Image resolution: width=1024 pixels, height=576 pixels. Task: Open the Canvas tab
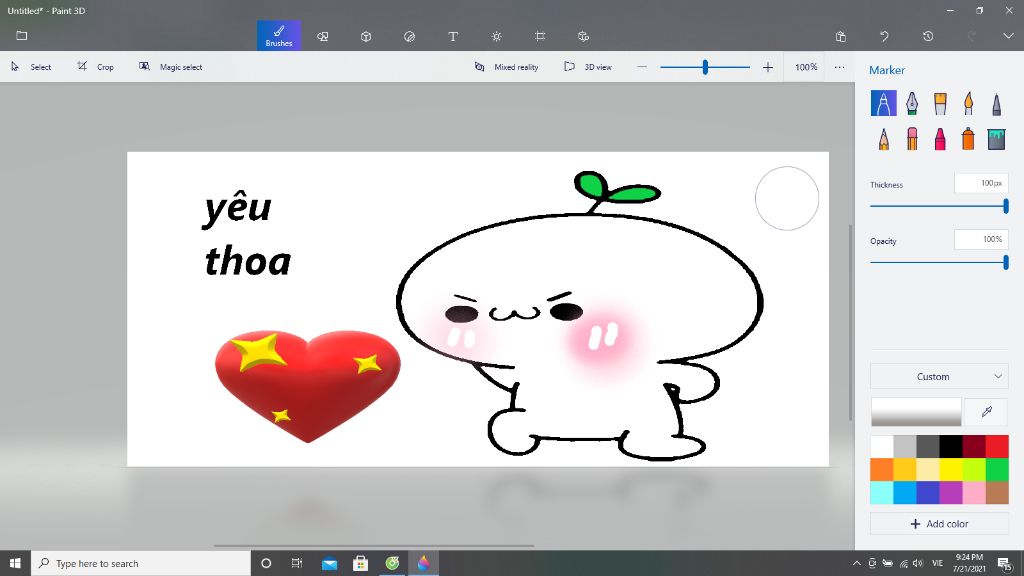[x=540, y=36]
